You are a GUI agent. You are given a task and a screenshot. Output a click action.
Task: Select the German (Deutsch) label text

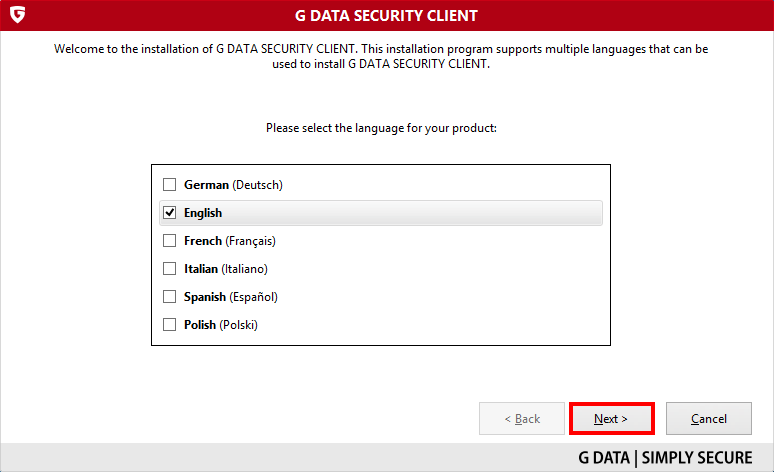233,185
